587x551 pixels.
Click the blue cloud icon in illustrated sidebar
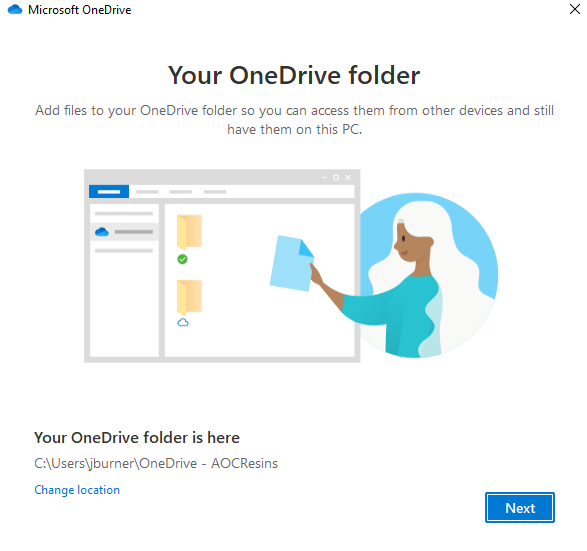(x=102, y=232)
